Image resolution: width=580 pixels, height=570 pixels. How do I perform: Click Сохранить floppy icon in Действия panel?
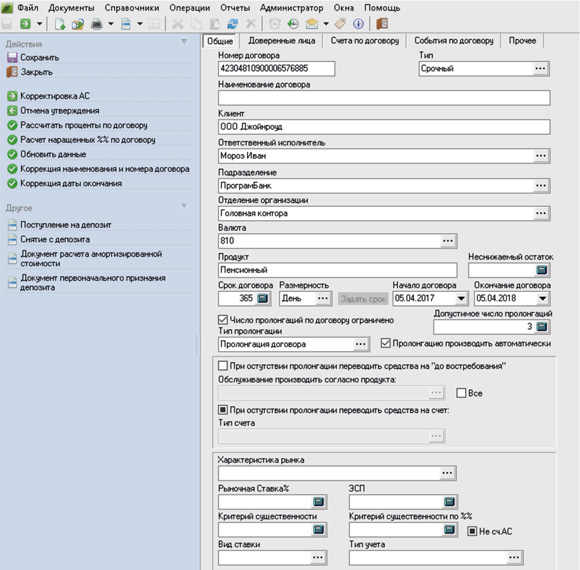(x=12, y=57)
